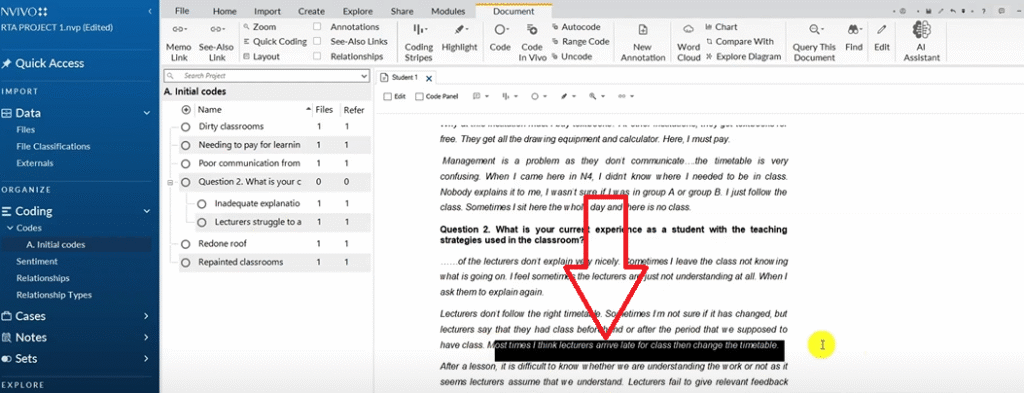Toggle the Relationships checkbox in ribbon
The height and width of the screenshot is (393, 1024).
[317, 56]
